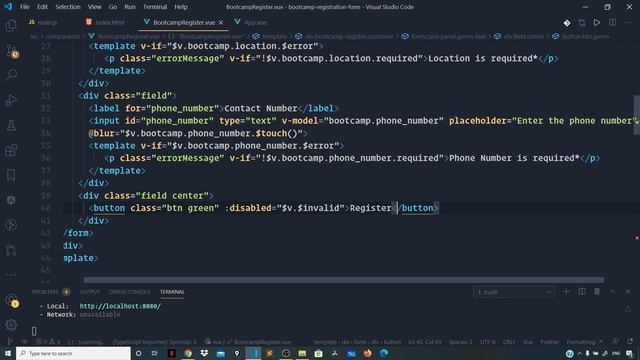This screenshot has width=640, height=360.
Task: Open the View menu
Action: [95, 7]
